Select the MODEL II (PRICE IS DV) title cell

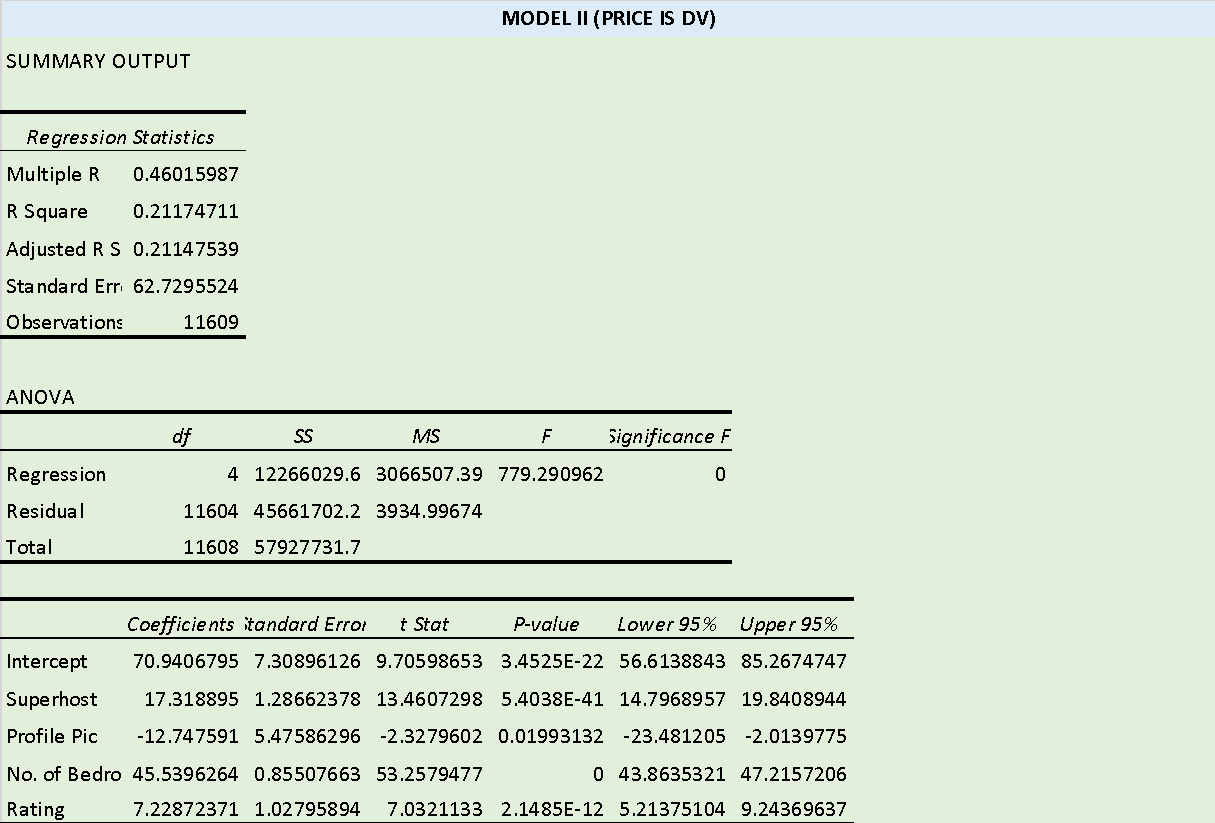(x=607, y=18)
